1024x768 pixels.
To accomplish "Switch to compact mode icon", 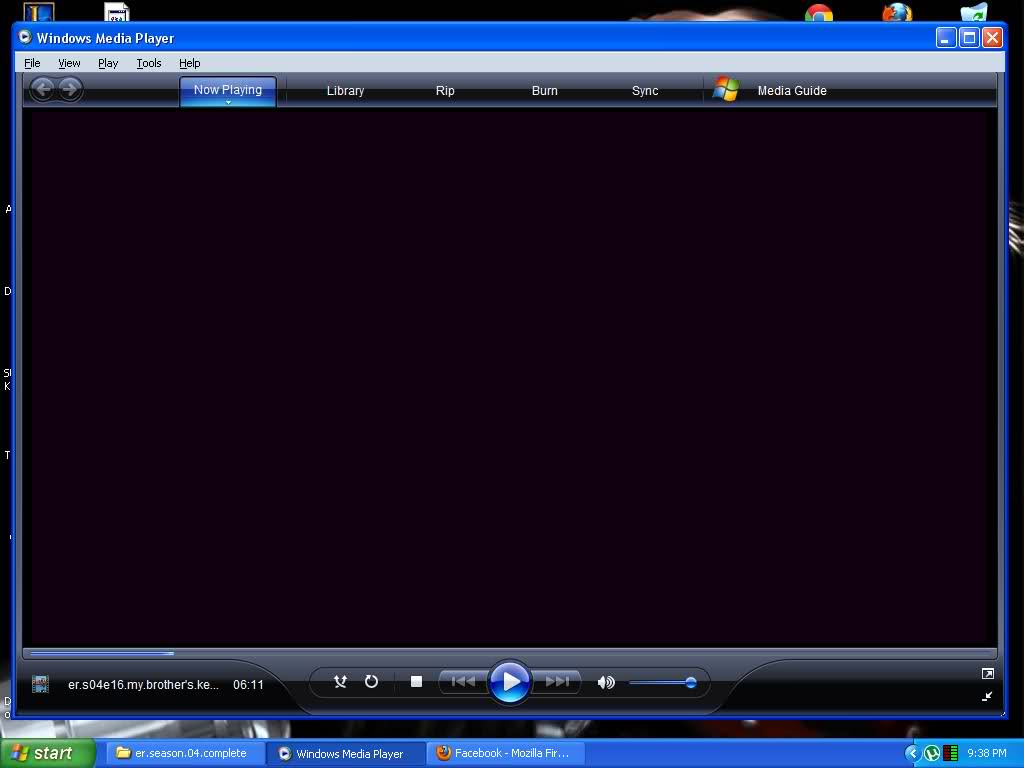I will [987, 696].
